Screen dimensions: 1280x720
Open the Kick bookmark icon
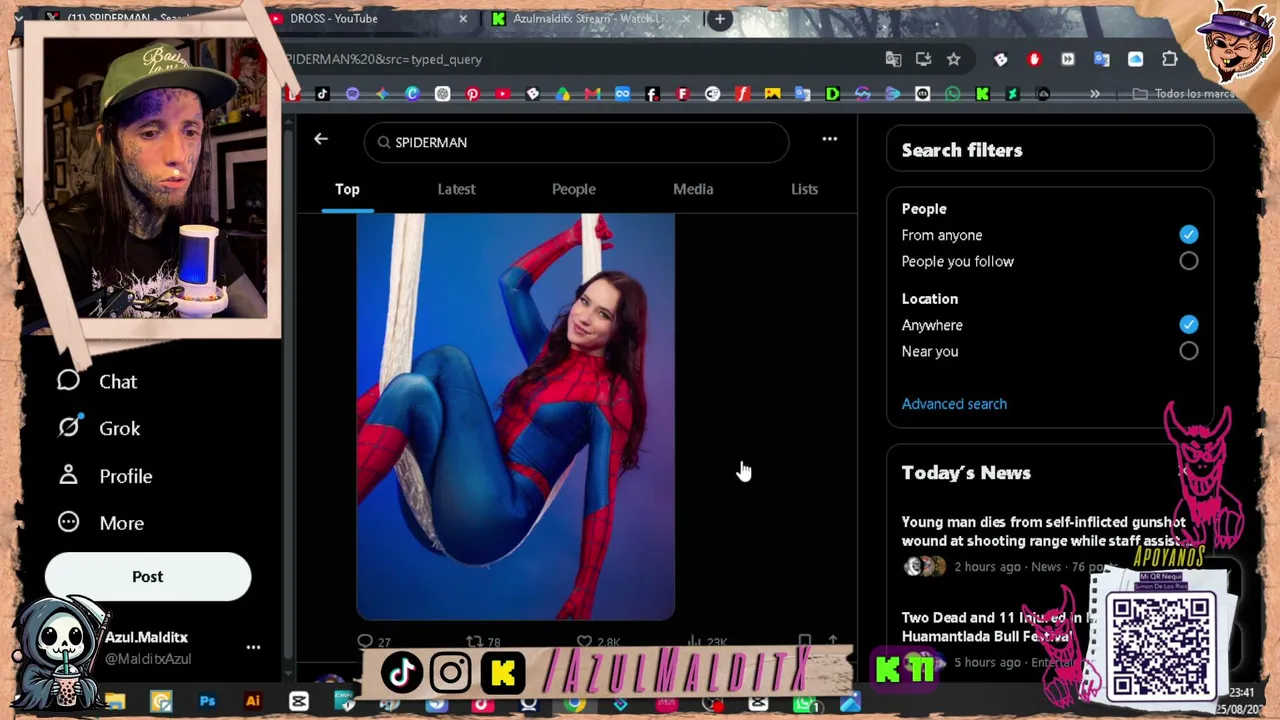click(x=982, y=94)
